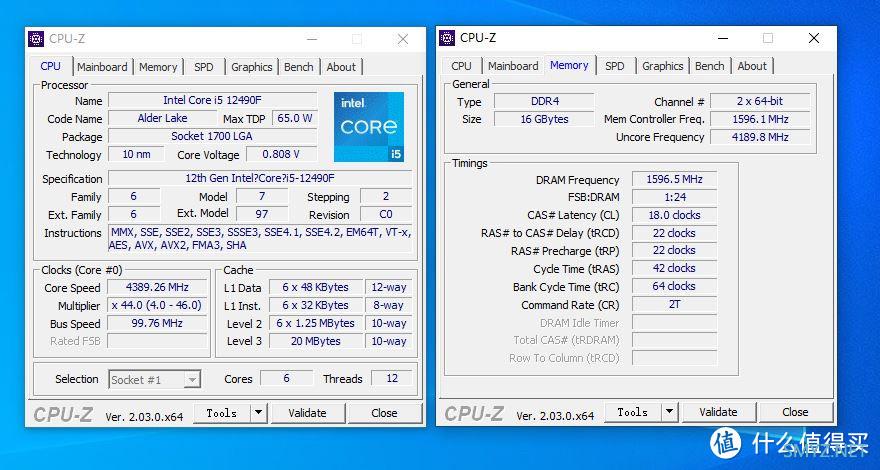Click Close button in left CPU-Z window
Image resolution: width=880 pixels, height=470 pixels.
384,413
